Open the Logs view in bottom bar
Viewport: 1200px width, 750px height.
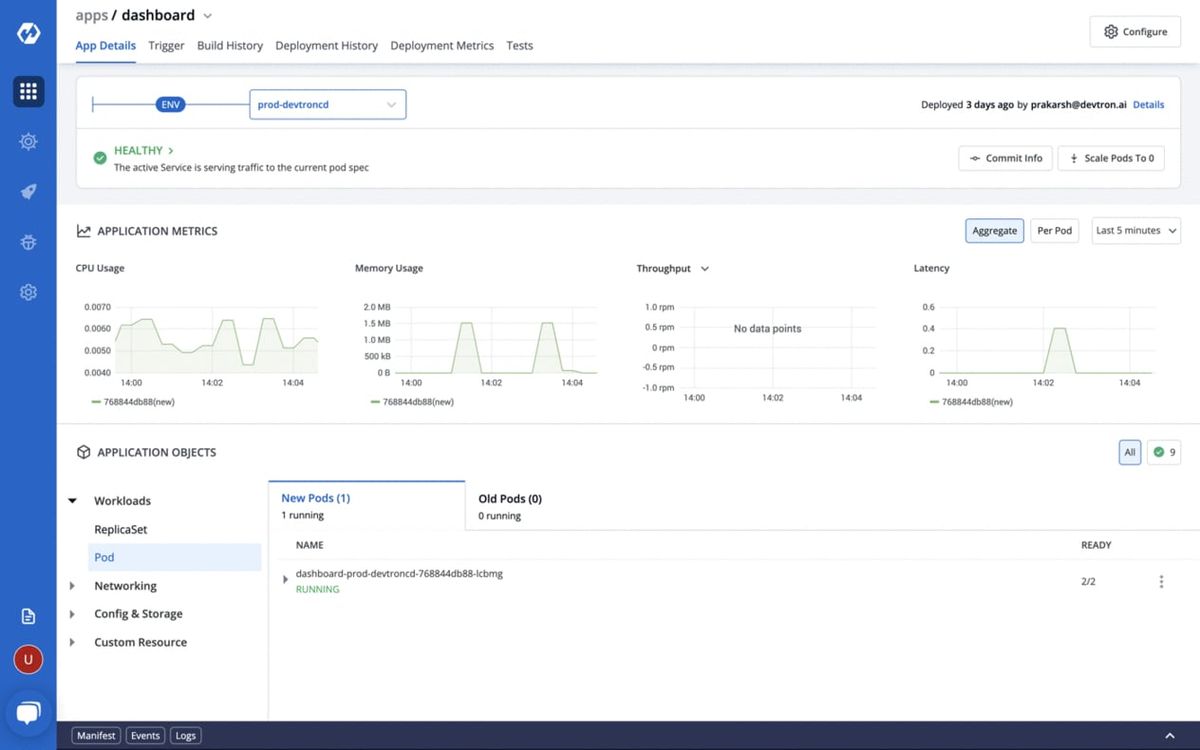click(185, 735)
